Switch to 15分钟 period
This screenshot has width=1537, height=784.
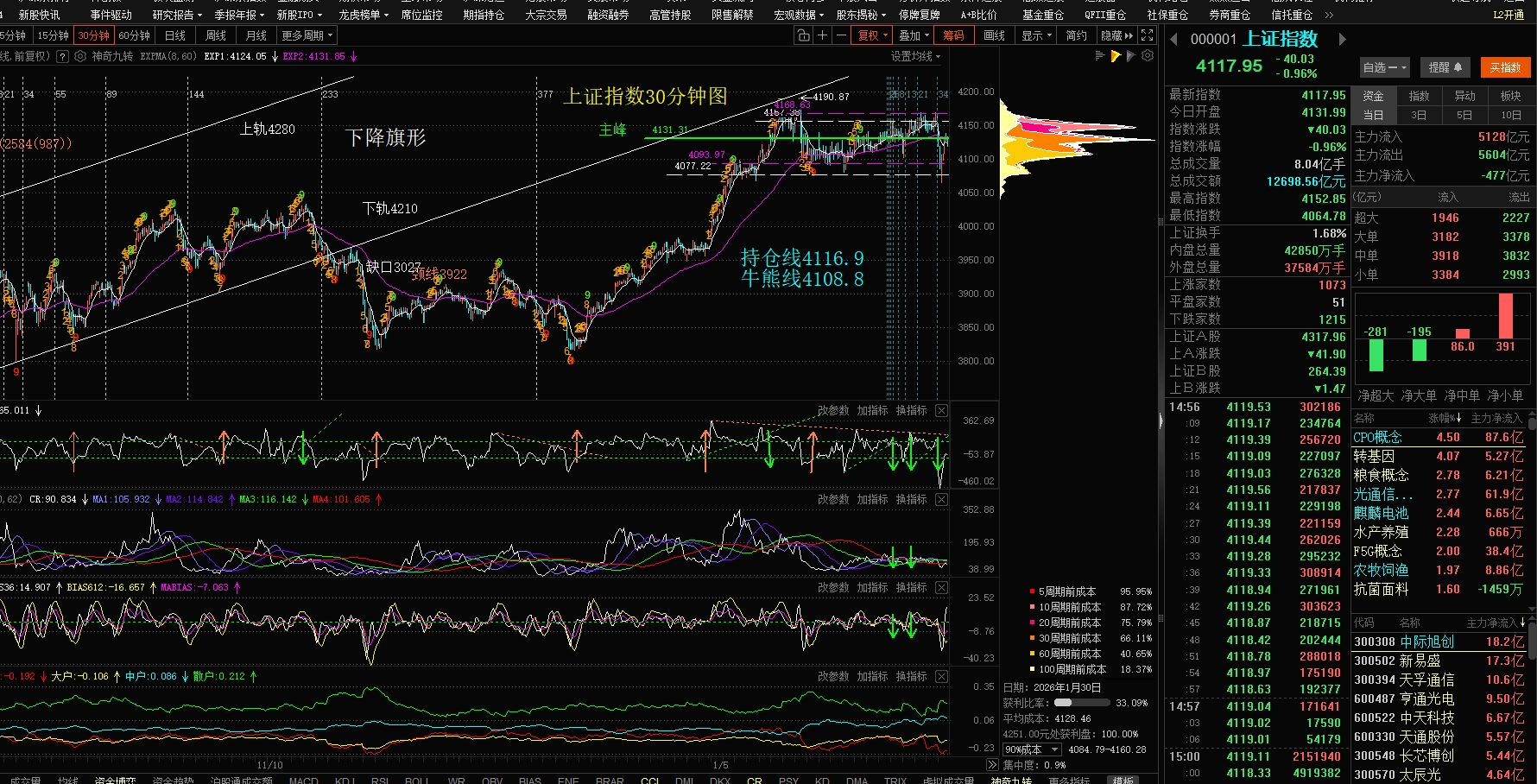pos(53,35)
